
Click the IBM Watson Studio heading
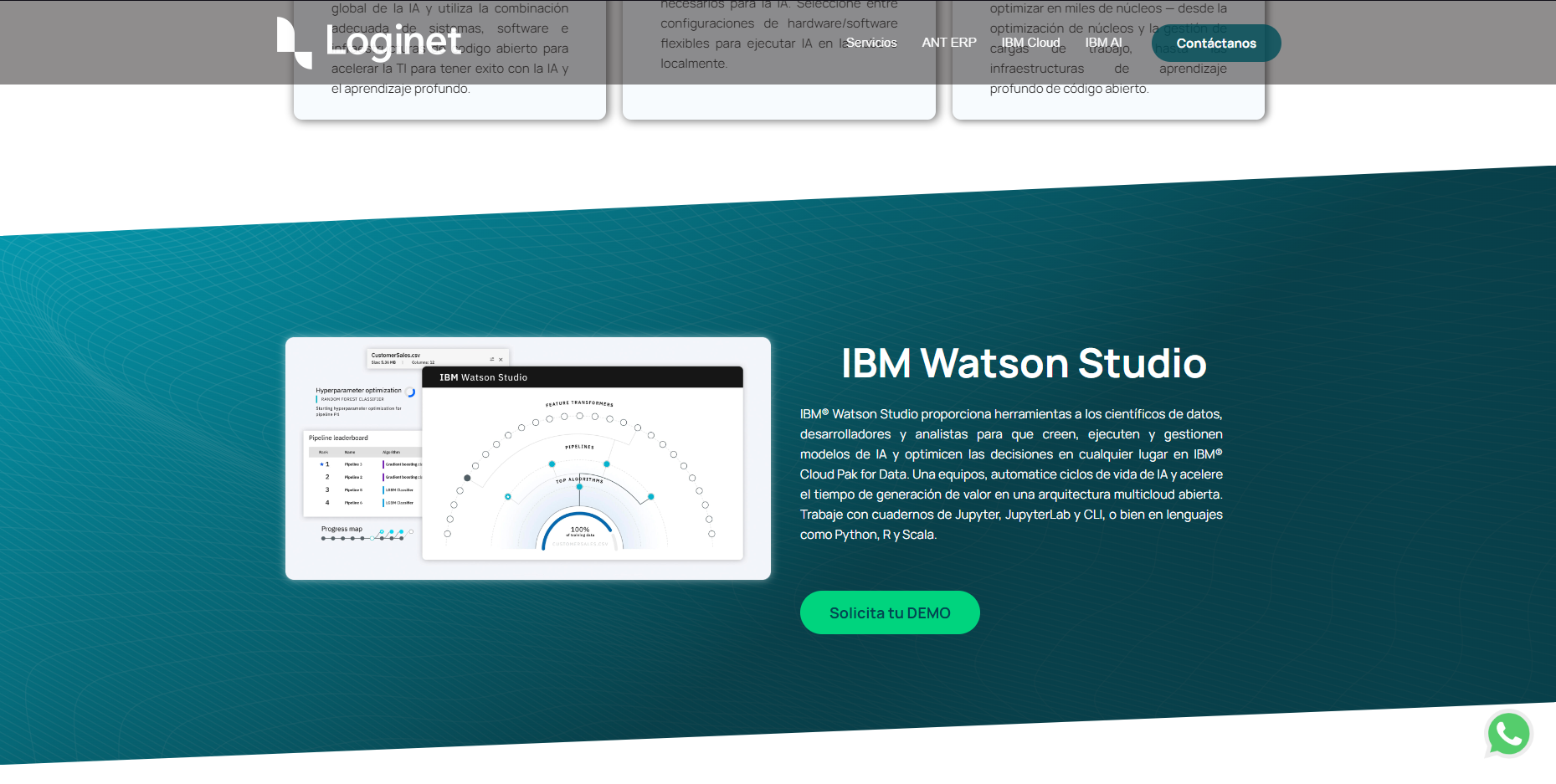click(1024, 363)
